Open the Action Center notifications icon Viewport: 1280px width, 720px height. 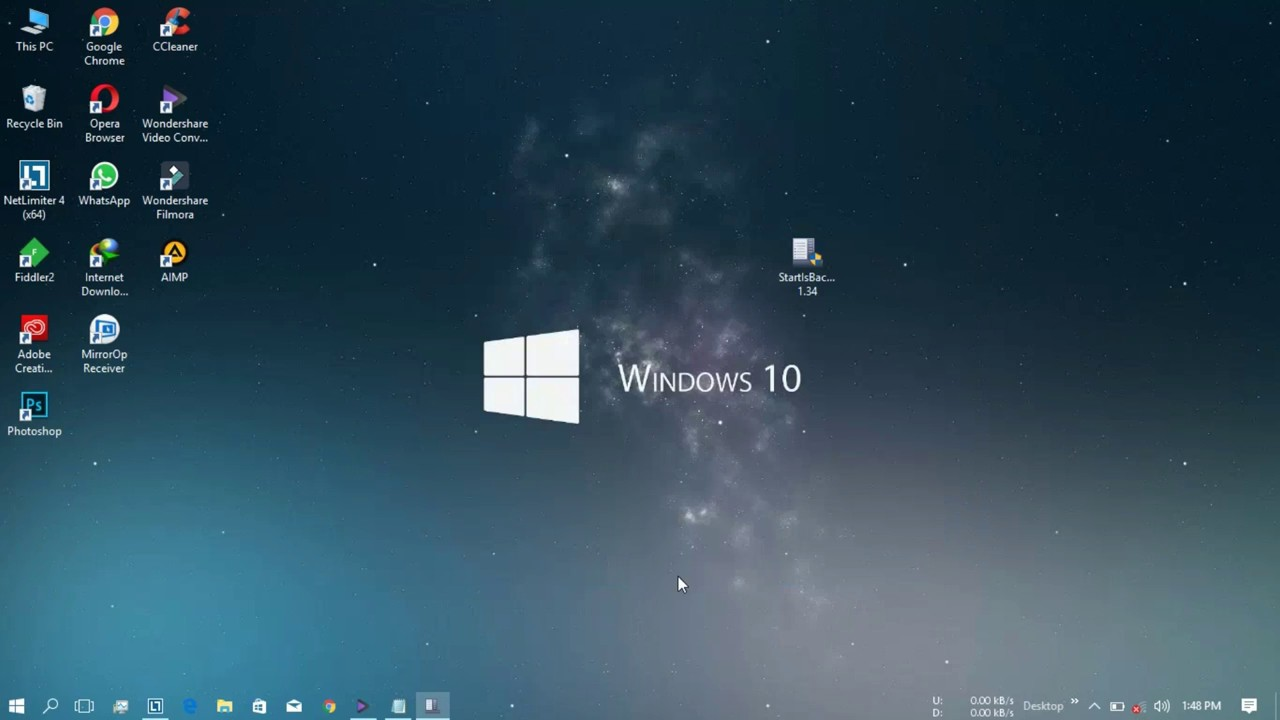click(x=1249, y=706)
